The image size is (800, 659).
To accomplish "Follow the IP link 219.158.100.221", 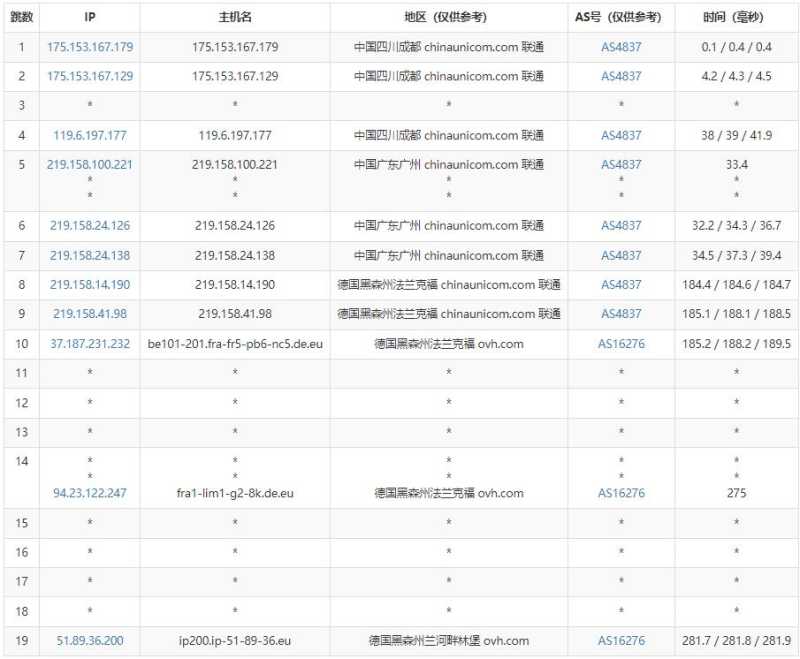I will (90, 165).
